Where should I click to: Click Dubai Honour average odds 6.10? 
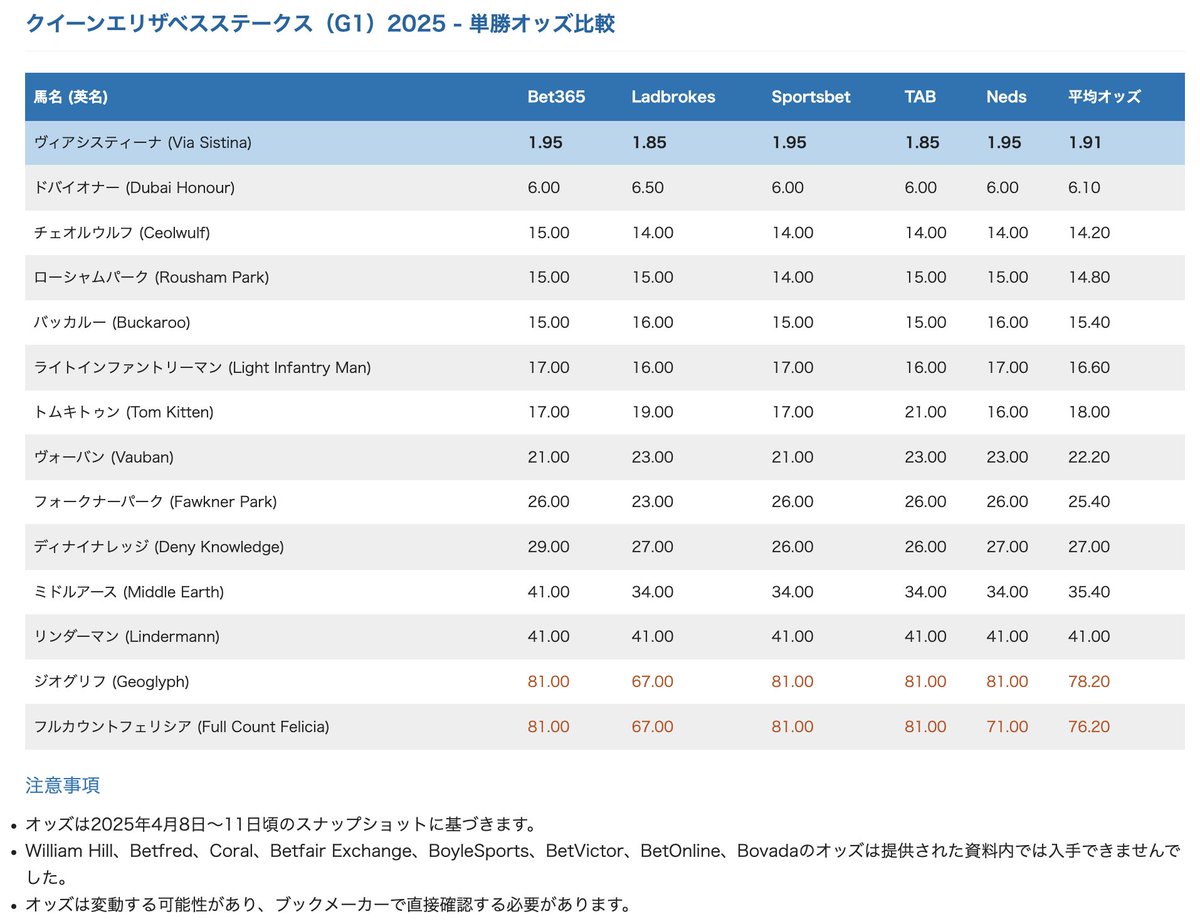1084,187
